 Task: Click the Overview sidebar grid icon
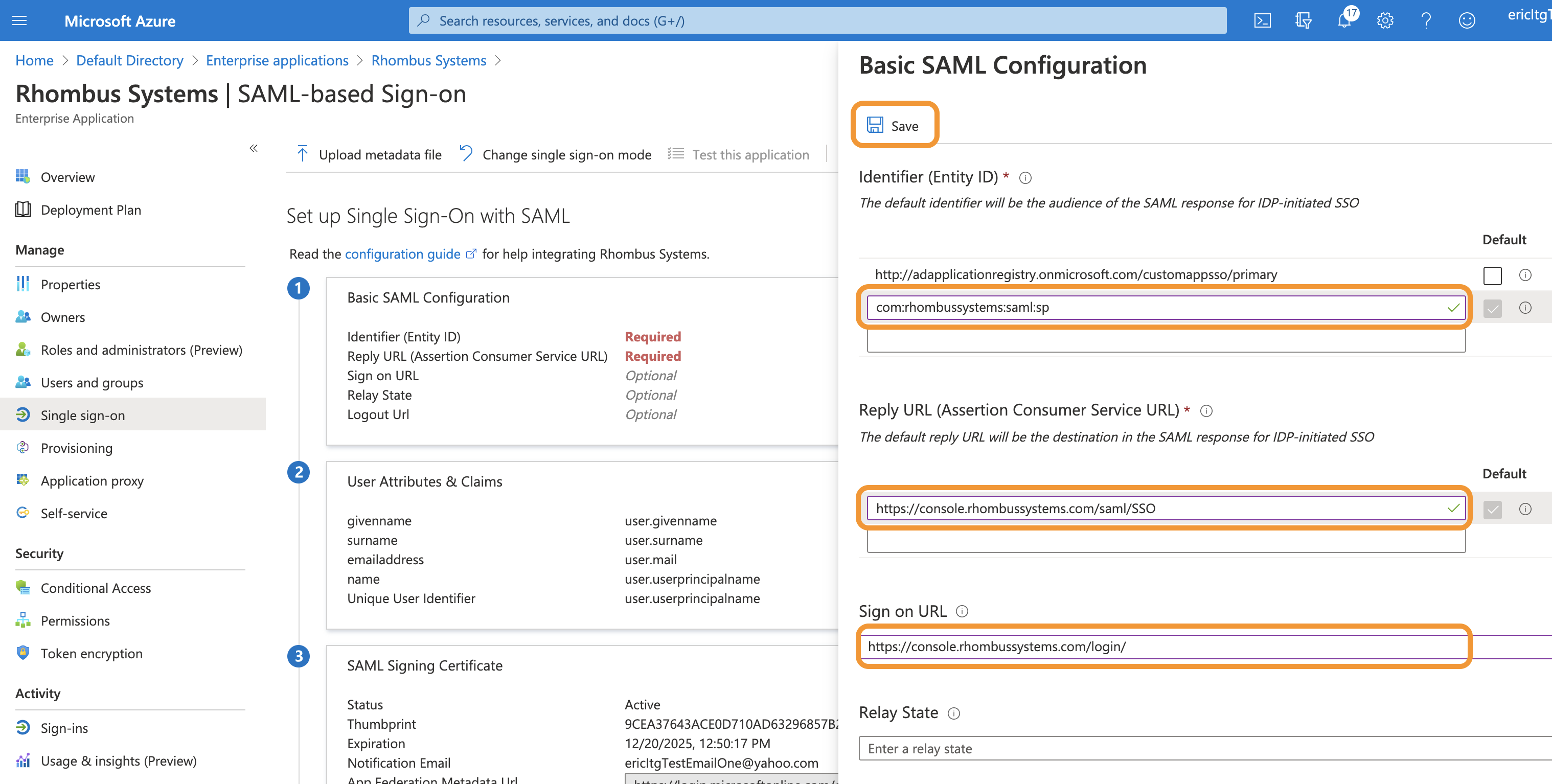click(x=23, y=176)
